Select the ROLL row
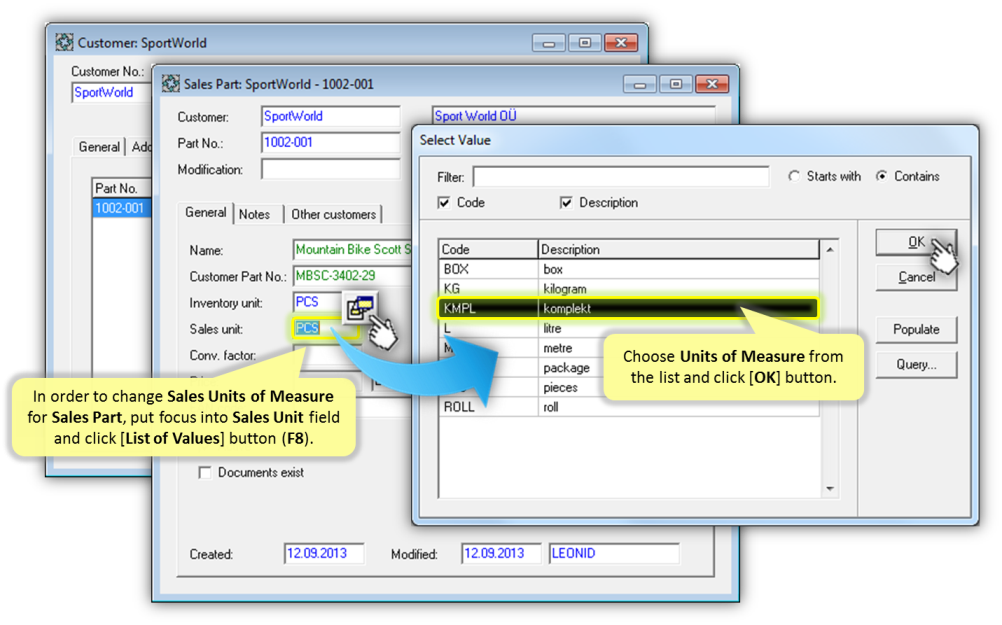The height and width of the screenshot is (625, 1002). [x=628, y=407]
